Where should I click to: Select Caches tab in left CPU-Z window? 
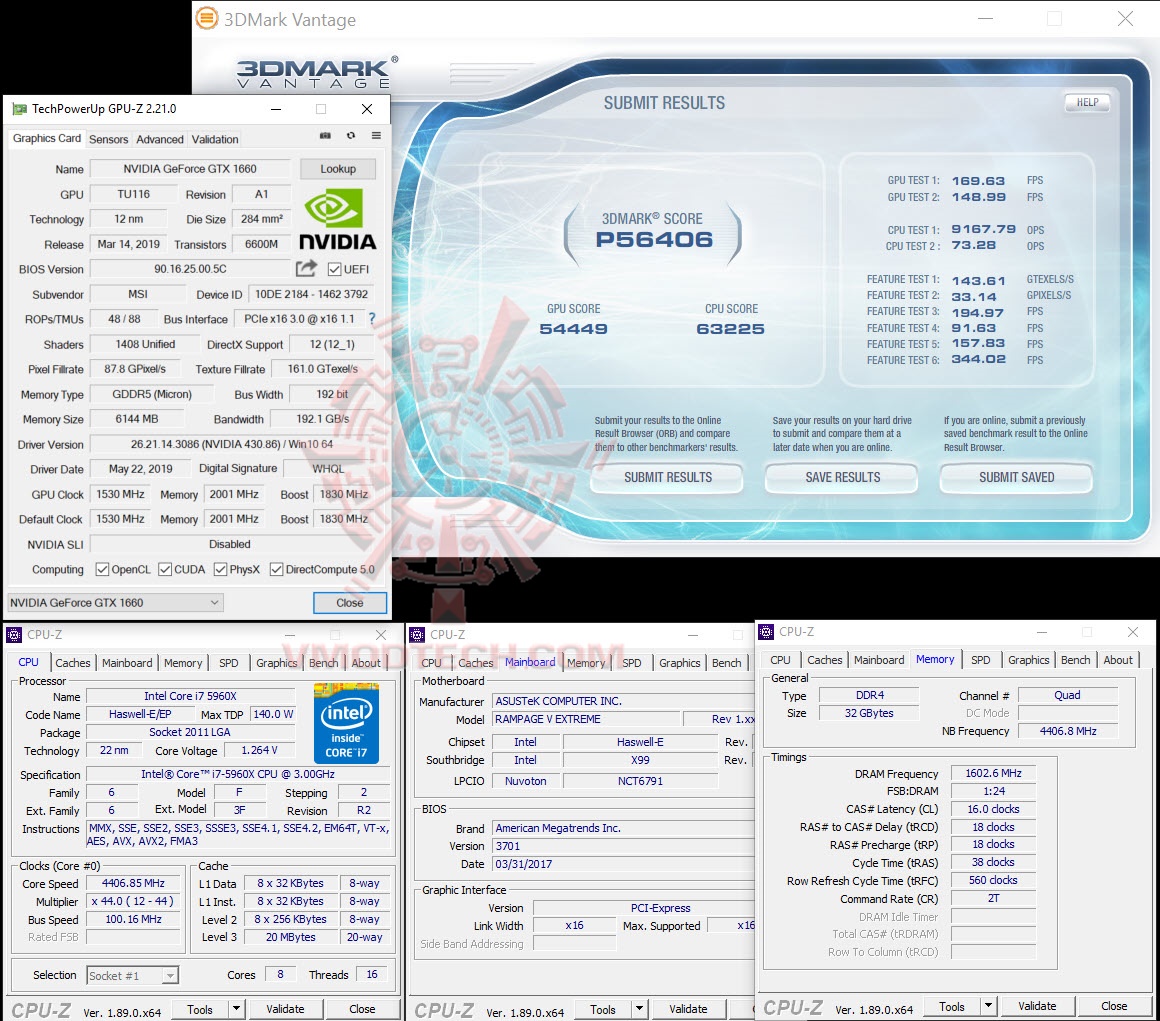pos(72,663)
